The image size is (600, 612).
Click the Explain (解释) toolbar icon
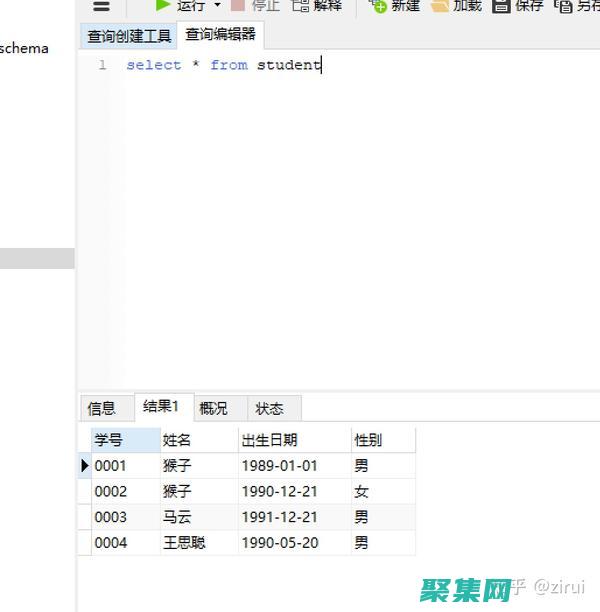point(299,5)
